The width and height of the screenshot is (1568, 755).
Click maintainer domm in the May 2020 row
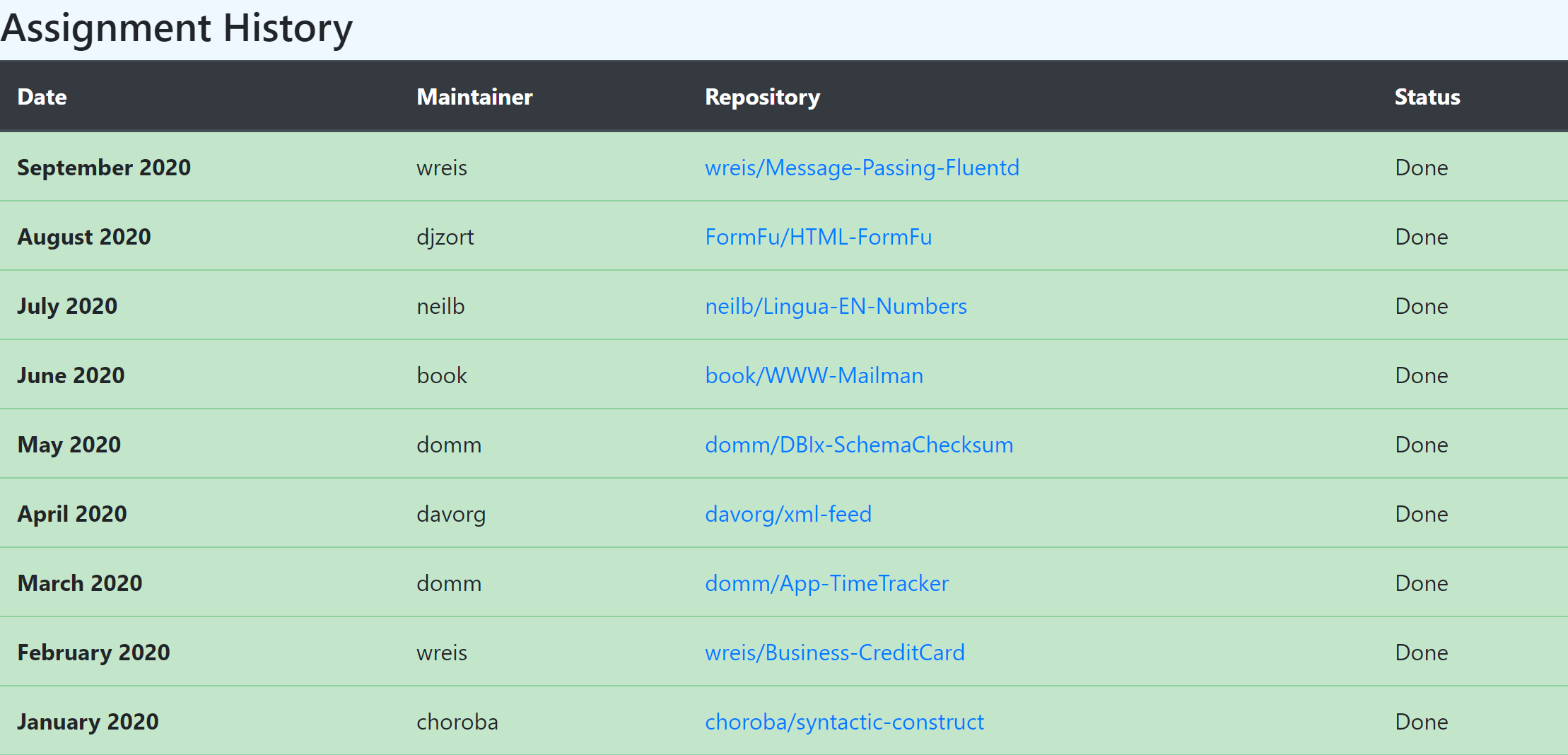click(x=449, y=445)
